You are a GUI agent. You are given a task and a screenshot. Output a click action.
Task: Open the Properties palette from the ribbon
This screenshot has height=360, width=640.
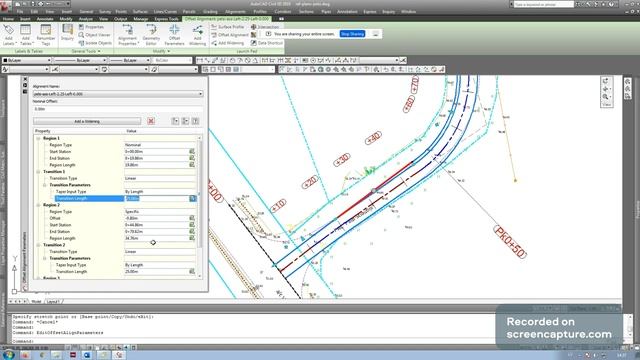pos(91,27)
